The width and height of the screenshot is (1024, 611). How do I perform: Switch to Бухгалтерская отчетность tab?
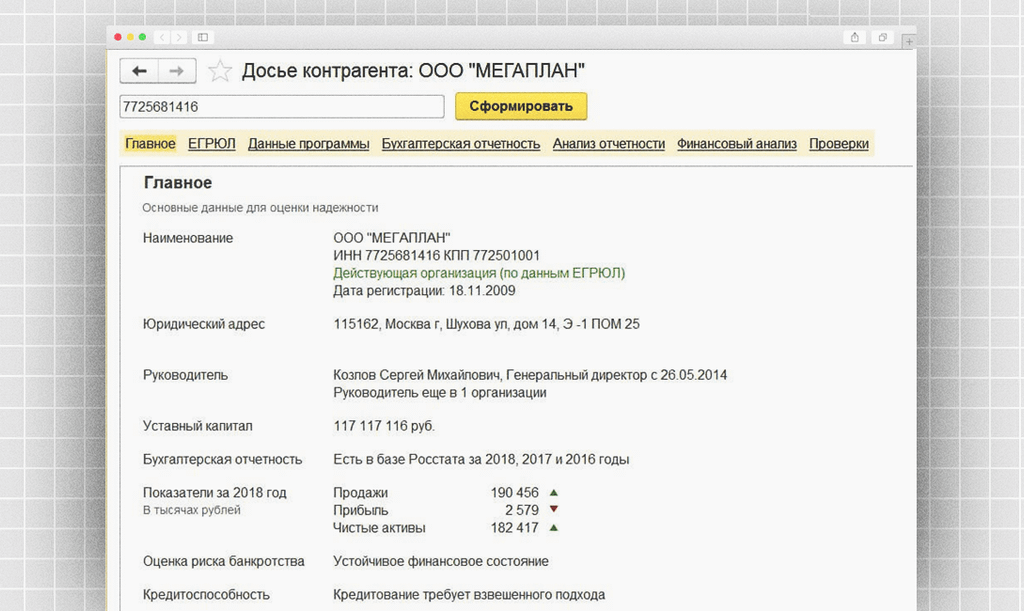coord(461,144)
